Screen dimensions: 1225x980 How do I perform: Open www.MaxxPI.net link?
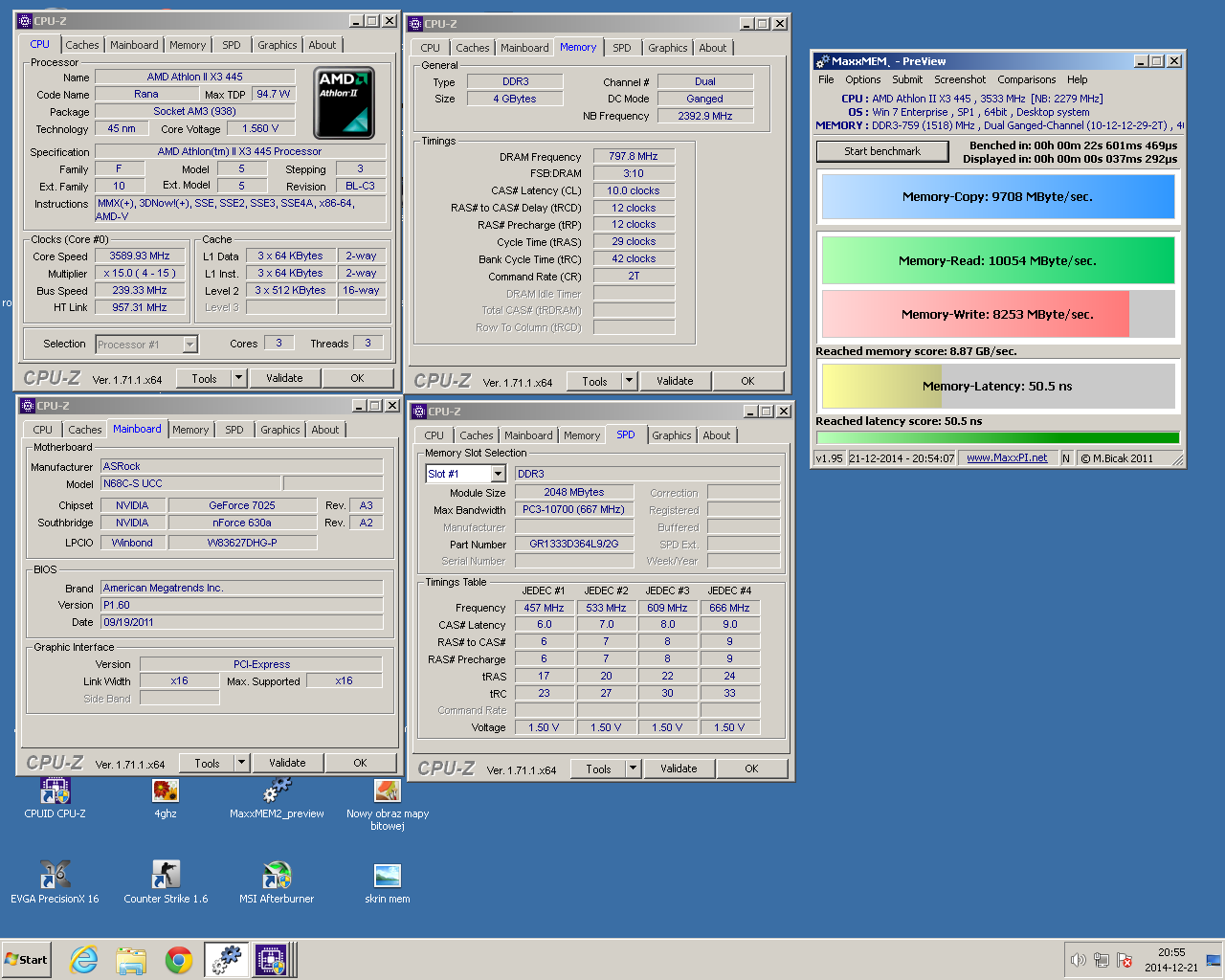pos(1007,458)
